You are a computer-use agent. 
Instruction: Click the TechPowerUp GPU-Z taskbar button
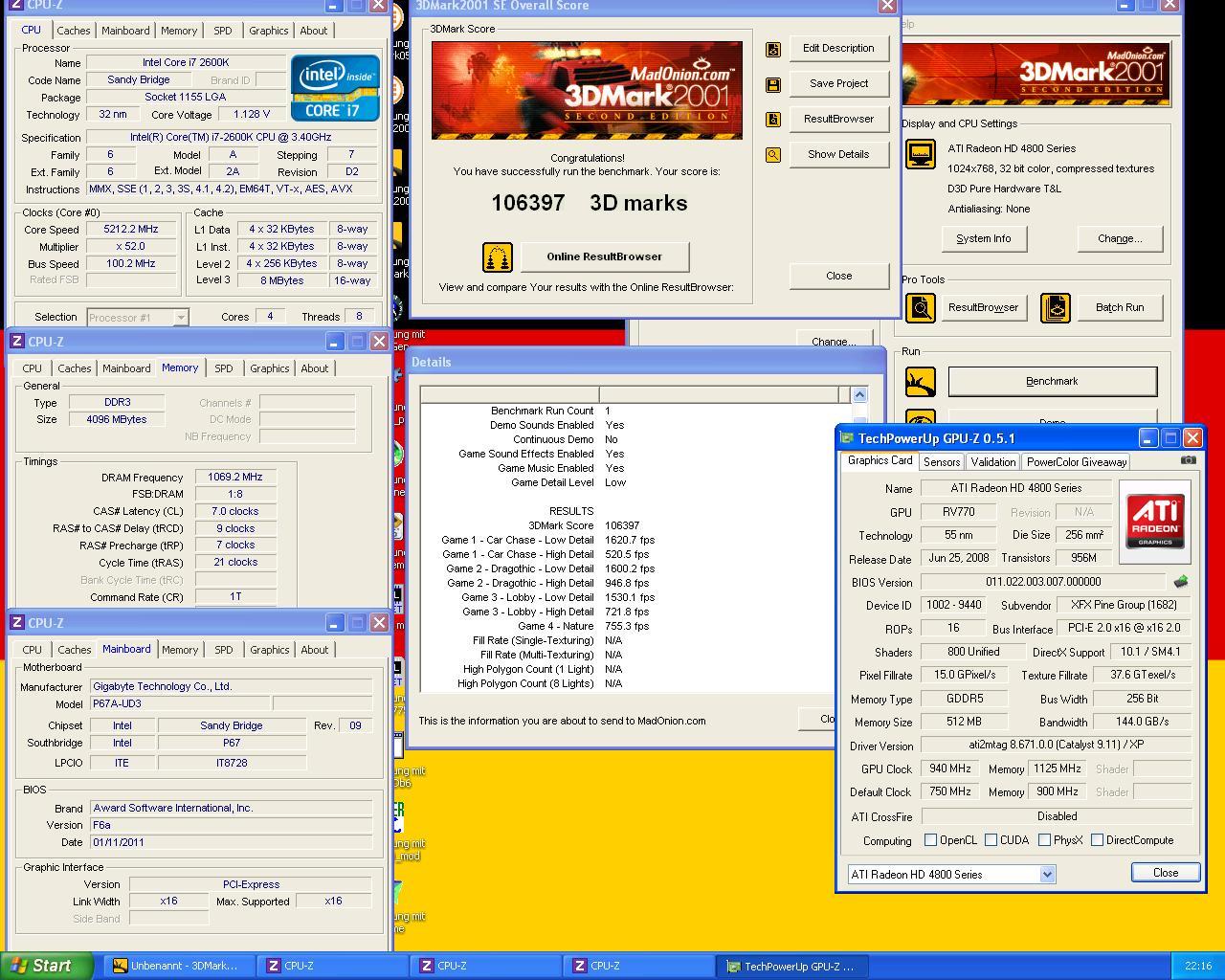794,966
